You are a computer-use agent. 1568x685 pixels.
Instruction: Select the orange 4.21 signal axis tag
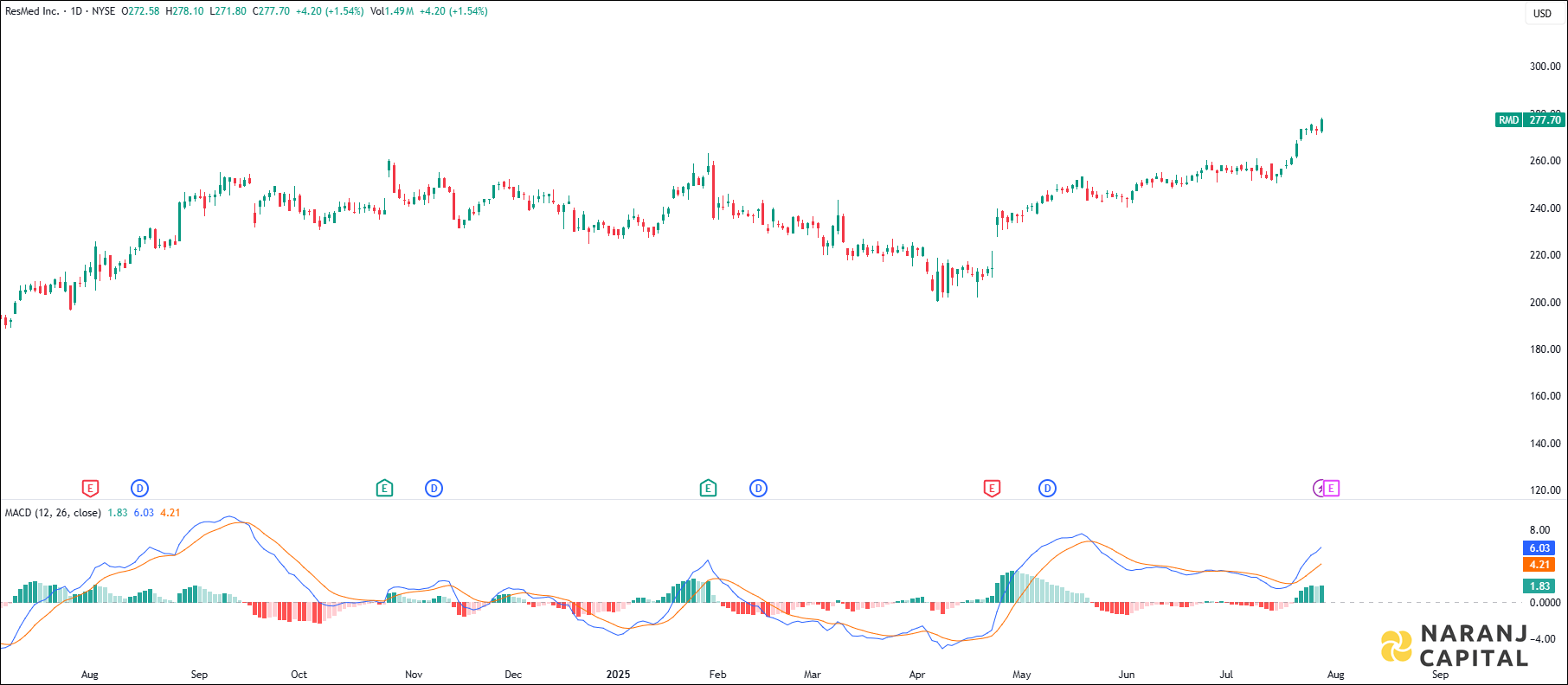click(x=1539, y=565)
